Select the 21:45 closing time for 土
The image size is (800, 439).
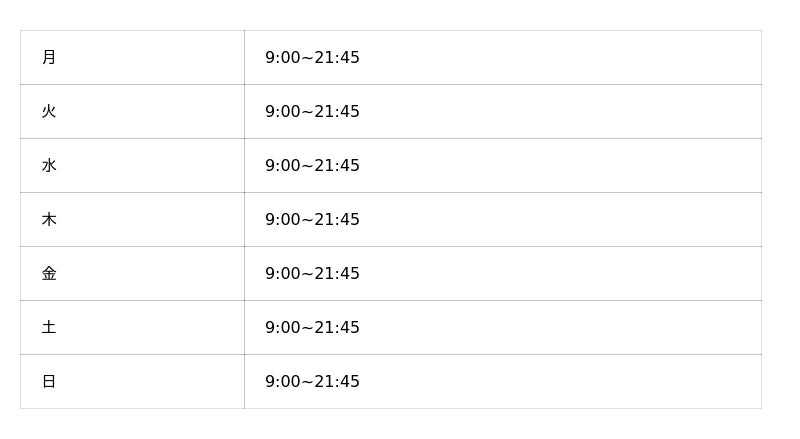[337, 328]
